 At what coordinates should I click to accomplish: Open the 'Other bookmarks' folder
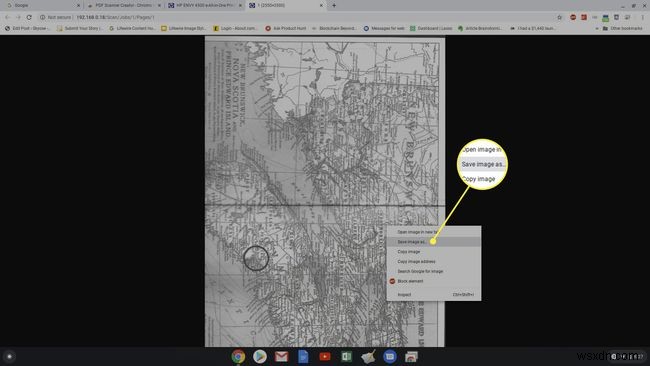623,28
